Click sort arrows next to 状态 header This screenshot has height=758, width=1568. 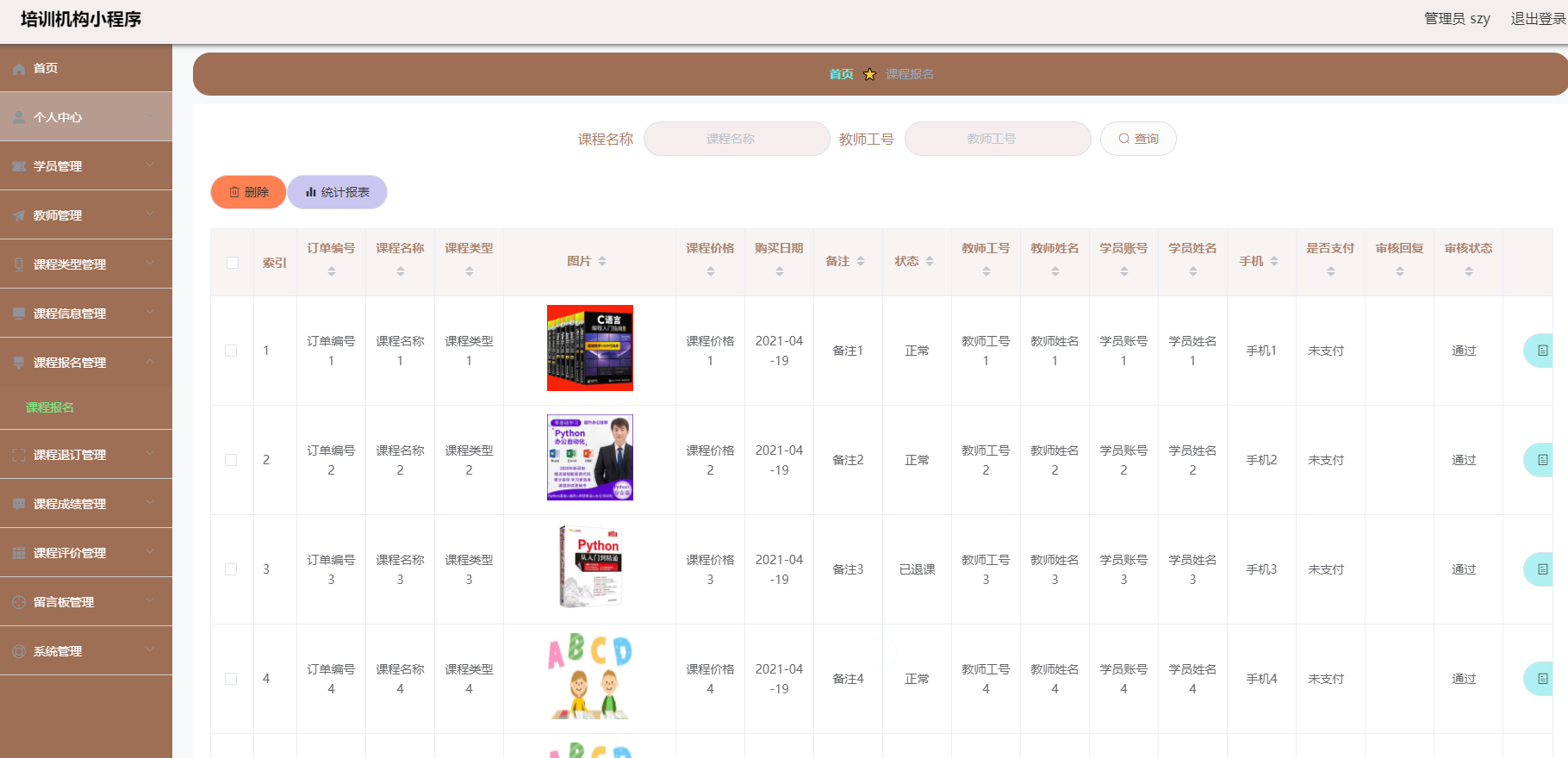pos(930,261)
